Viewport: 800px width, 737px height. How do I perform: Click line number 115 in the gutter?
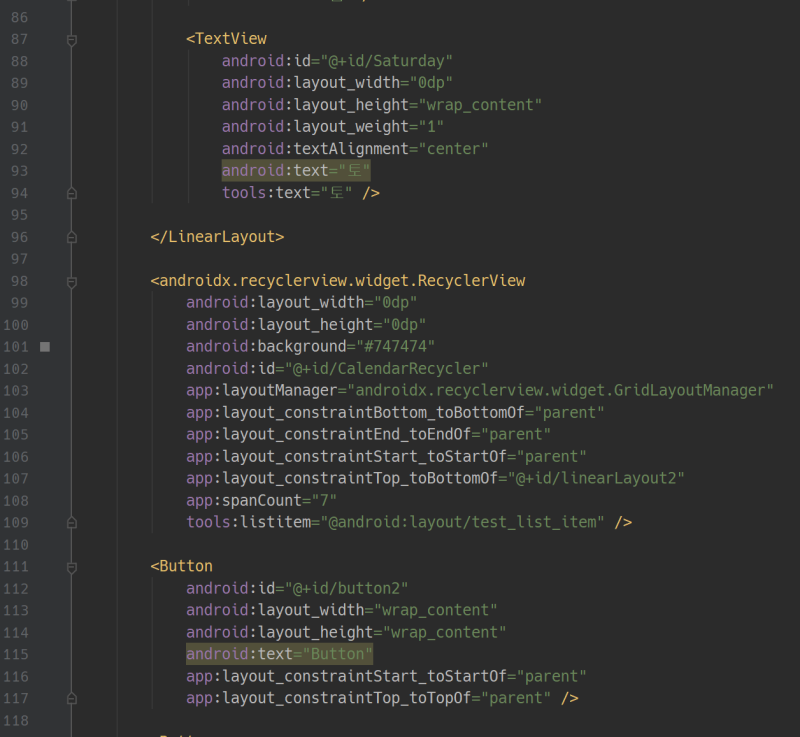[16, 654]
